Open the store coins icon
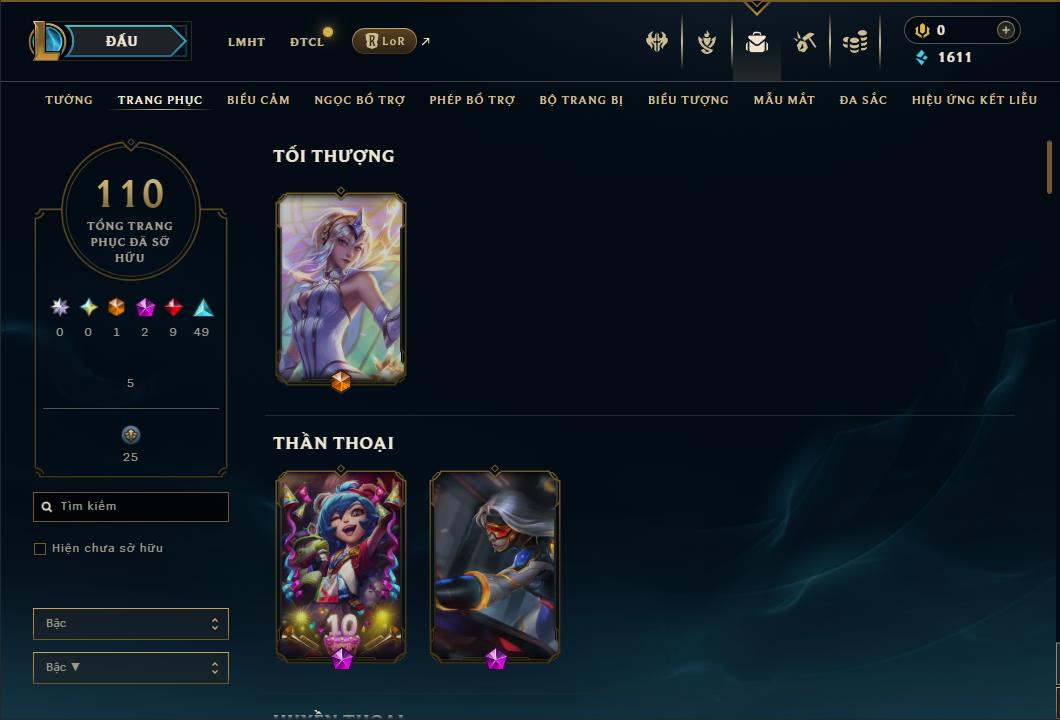The height and width of the screenshot is (720, 1060). pyautogui.click(x=855, y=42)
